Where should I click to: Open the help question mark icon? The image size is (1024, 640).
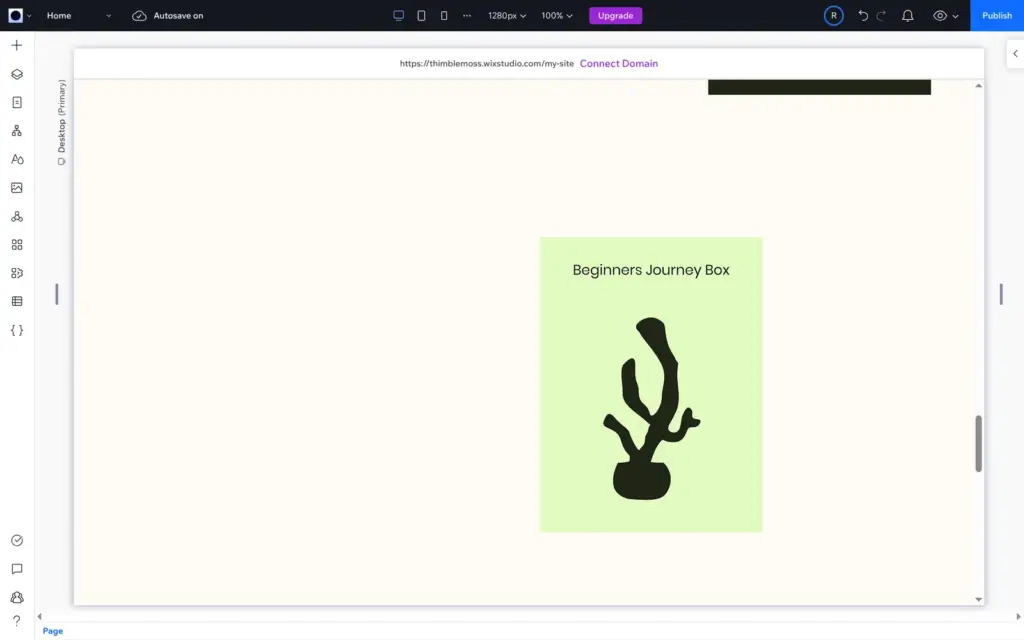17,620
